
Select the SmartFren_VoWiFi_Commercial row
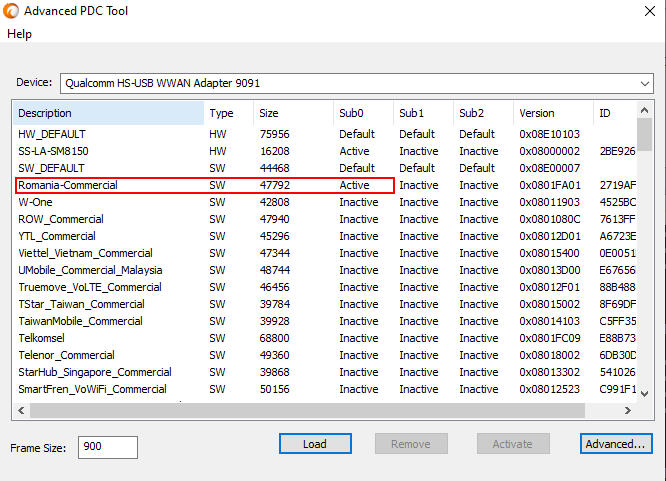325,389
